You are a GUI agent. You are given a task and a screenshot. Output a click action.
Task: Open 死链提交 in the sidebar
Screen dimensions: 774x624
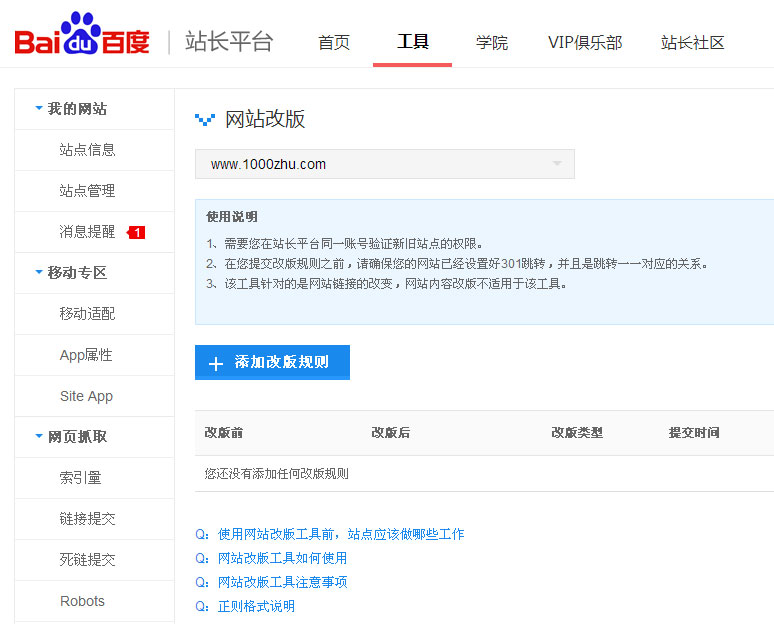87,560
